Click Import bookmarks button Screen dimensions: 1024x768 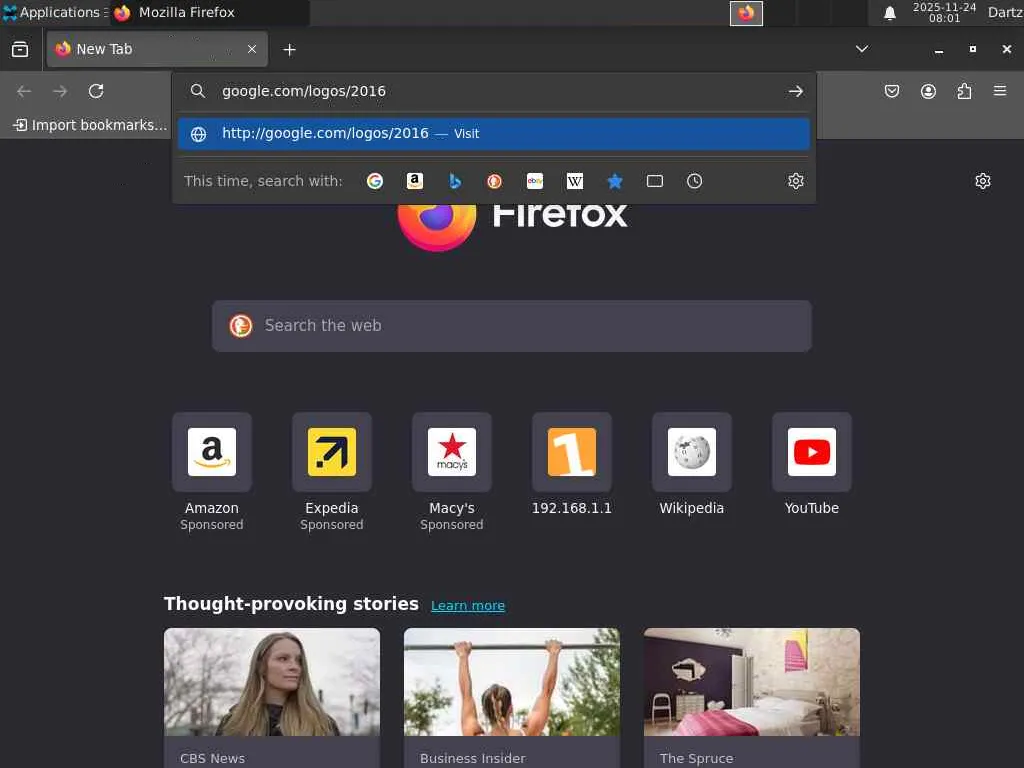tap(89, 125)
